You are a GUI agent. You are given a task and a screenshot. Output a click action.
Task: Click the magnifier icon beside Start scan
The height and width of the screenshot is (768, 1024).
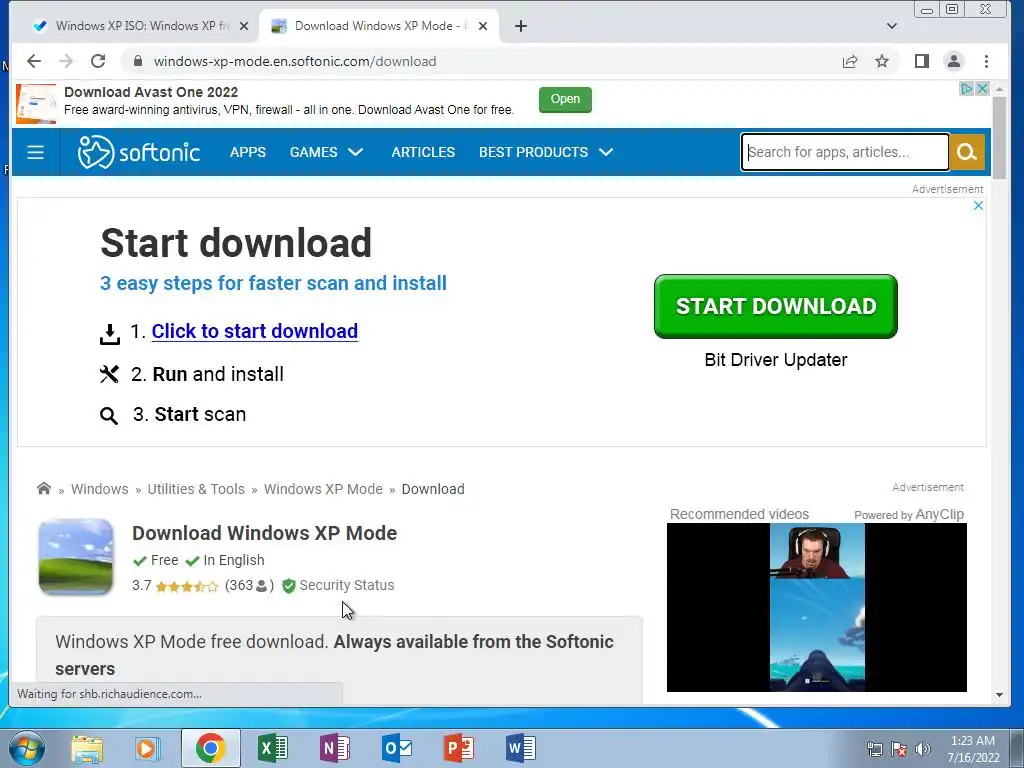pyautogui.click(x=108, y=415)
